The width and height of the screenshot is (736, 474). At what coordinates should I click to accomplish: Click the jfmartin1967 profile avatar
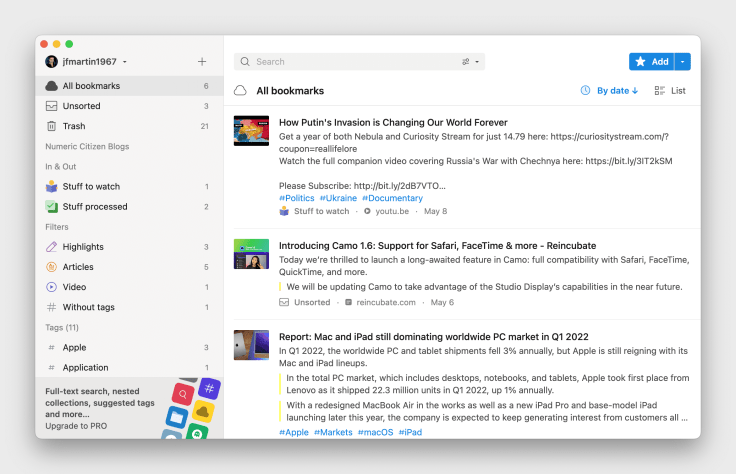pyautogui.click(x=51, y=61)
